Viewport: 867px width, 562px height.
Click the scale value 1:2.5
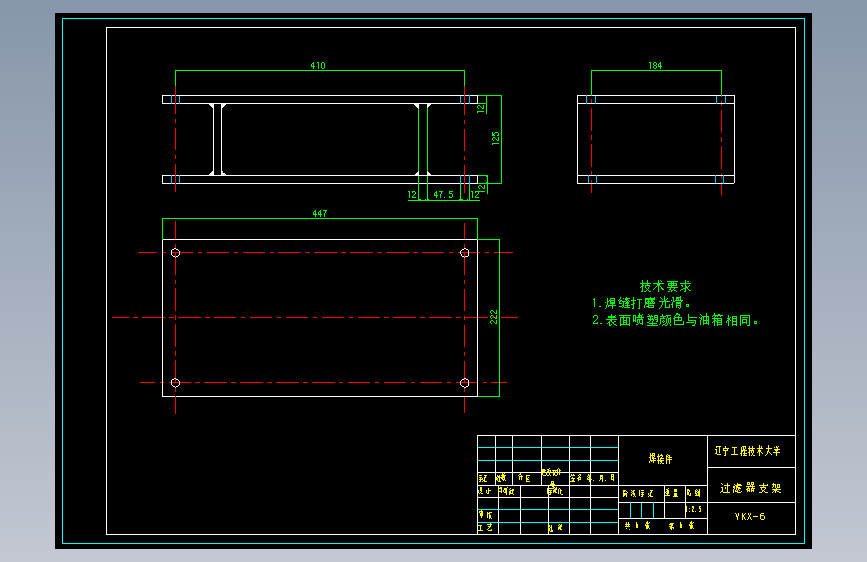pyautogui.click(x=694, y=509)
